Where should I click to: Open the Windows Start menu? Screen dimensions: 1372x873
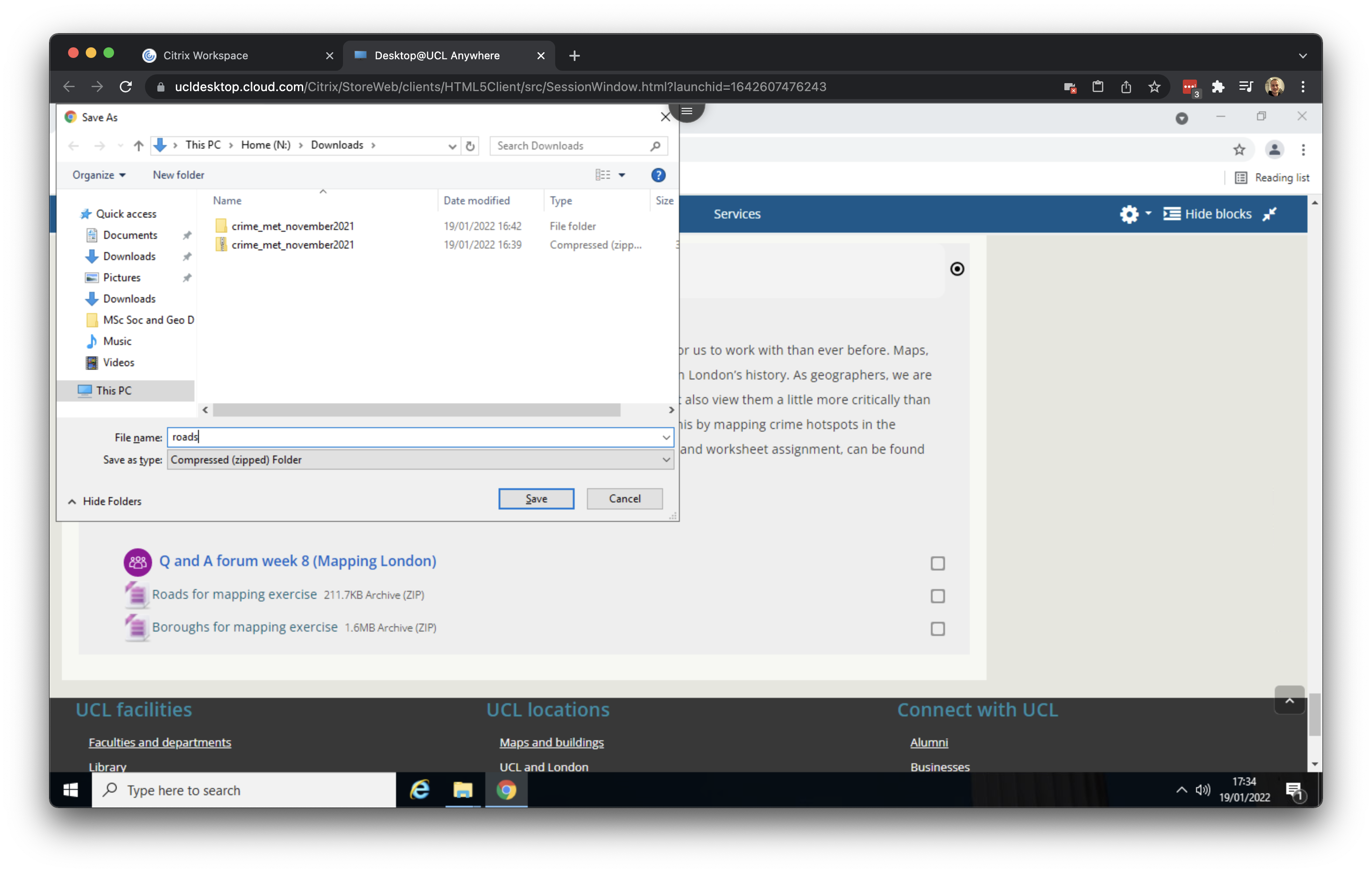(71, 790)
